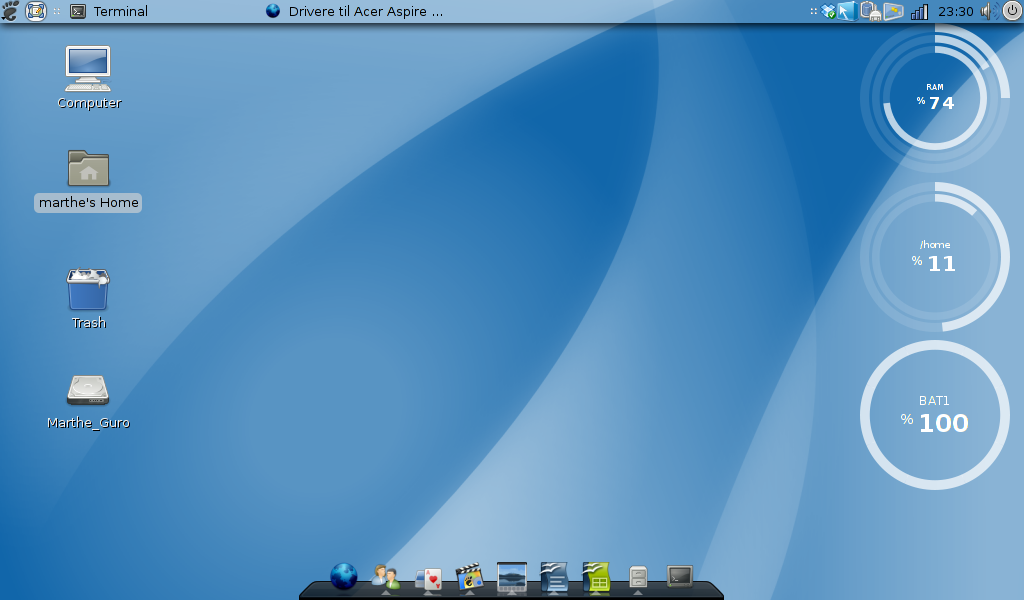Viewport: 1024px width, 600px height.
Task: Switch to the Terminal window in taskbar
Action: [109, 11]
